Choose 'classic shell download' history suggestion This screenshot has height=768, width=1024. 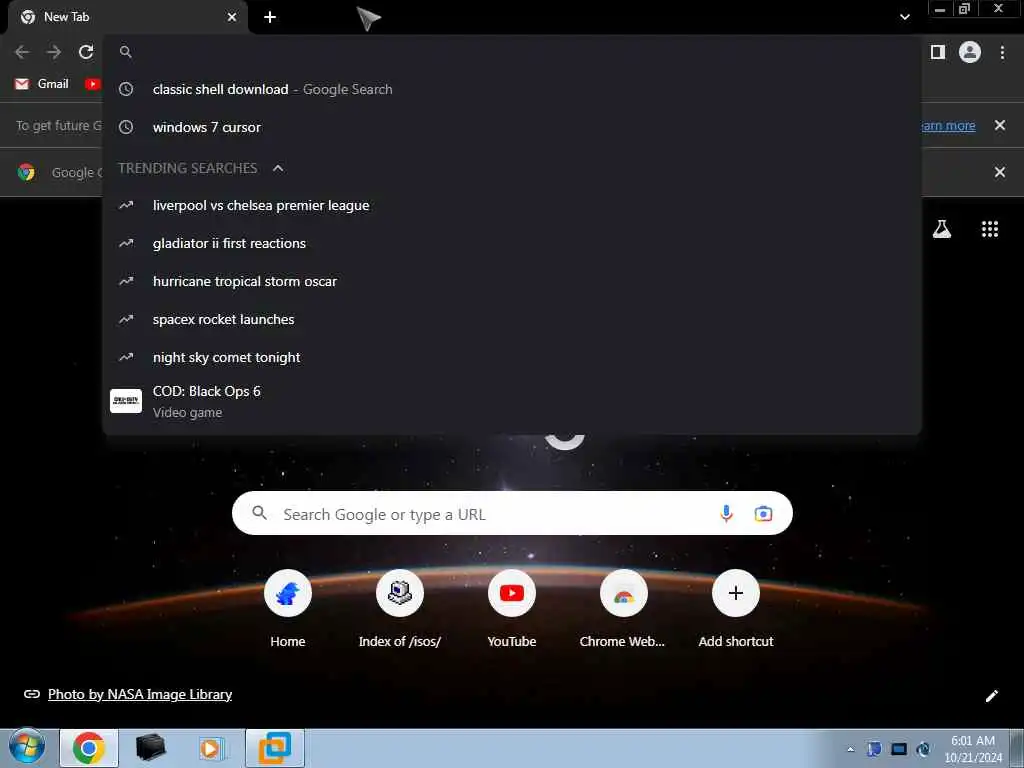click(x=512, y=89)
